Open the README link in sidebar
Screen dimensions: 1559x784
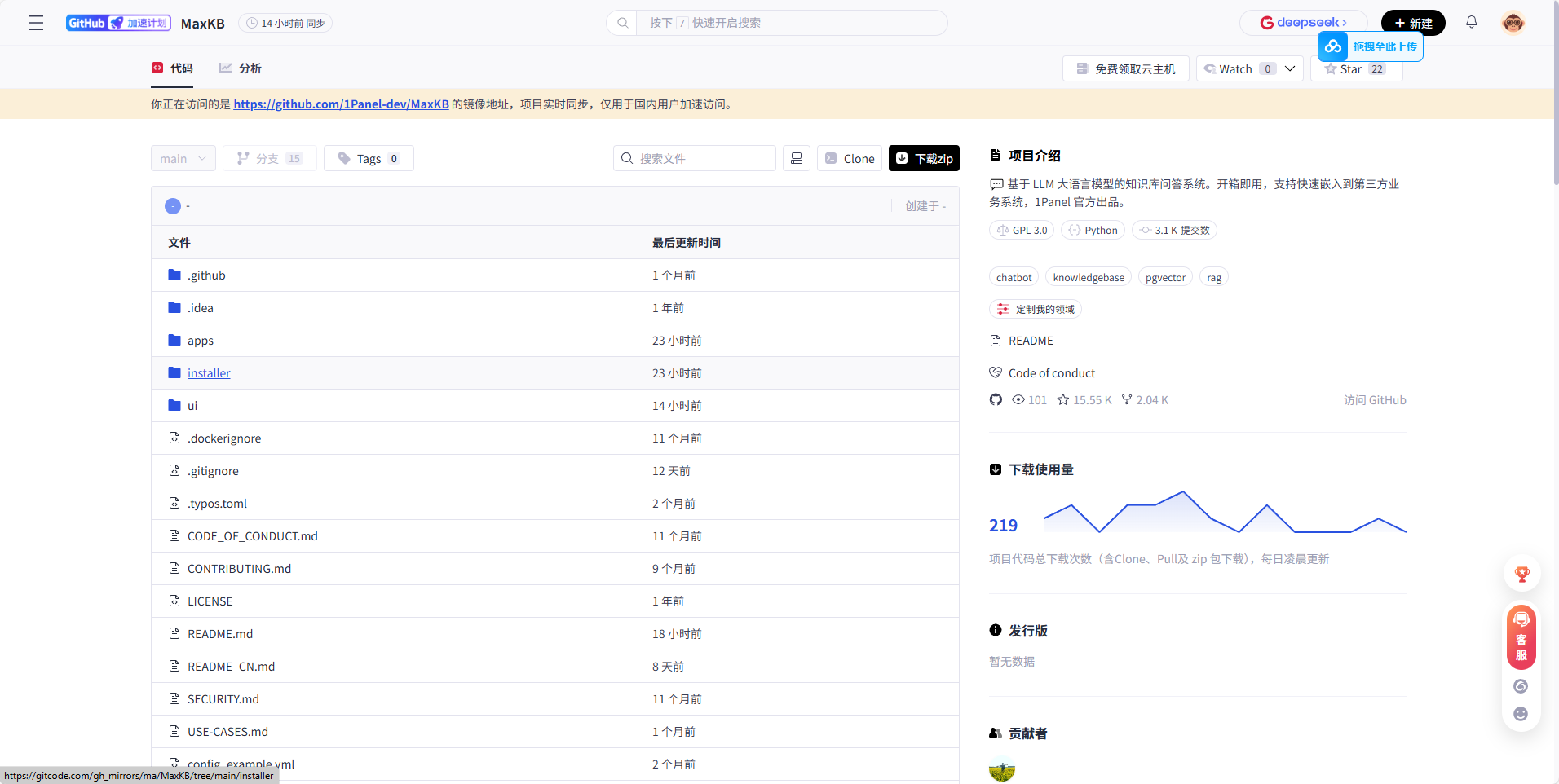1031,341
